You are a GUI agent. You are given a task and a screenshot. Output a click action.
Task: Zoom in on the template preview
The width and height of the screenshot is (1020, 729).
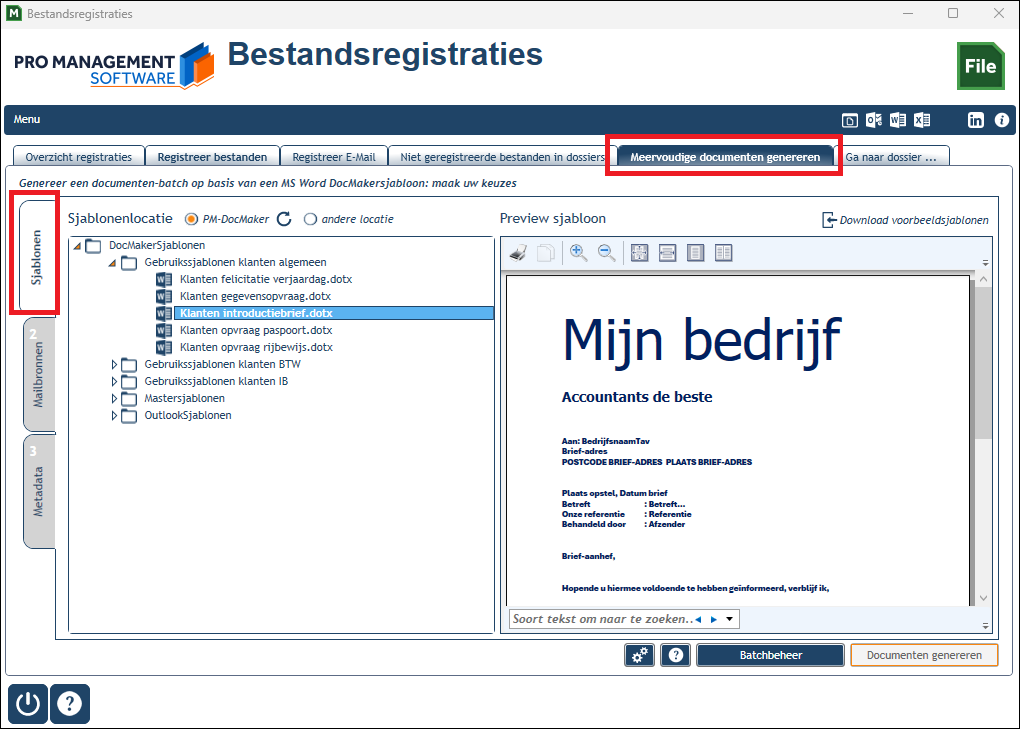tap(578, 253)
